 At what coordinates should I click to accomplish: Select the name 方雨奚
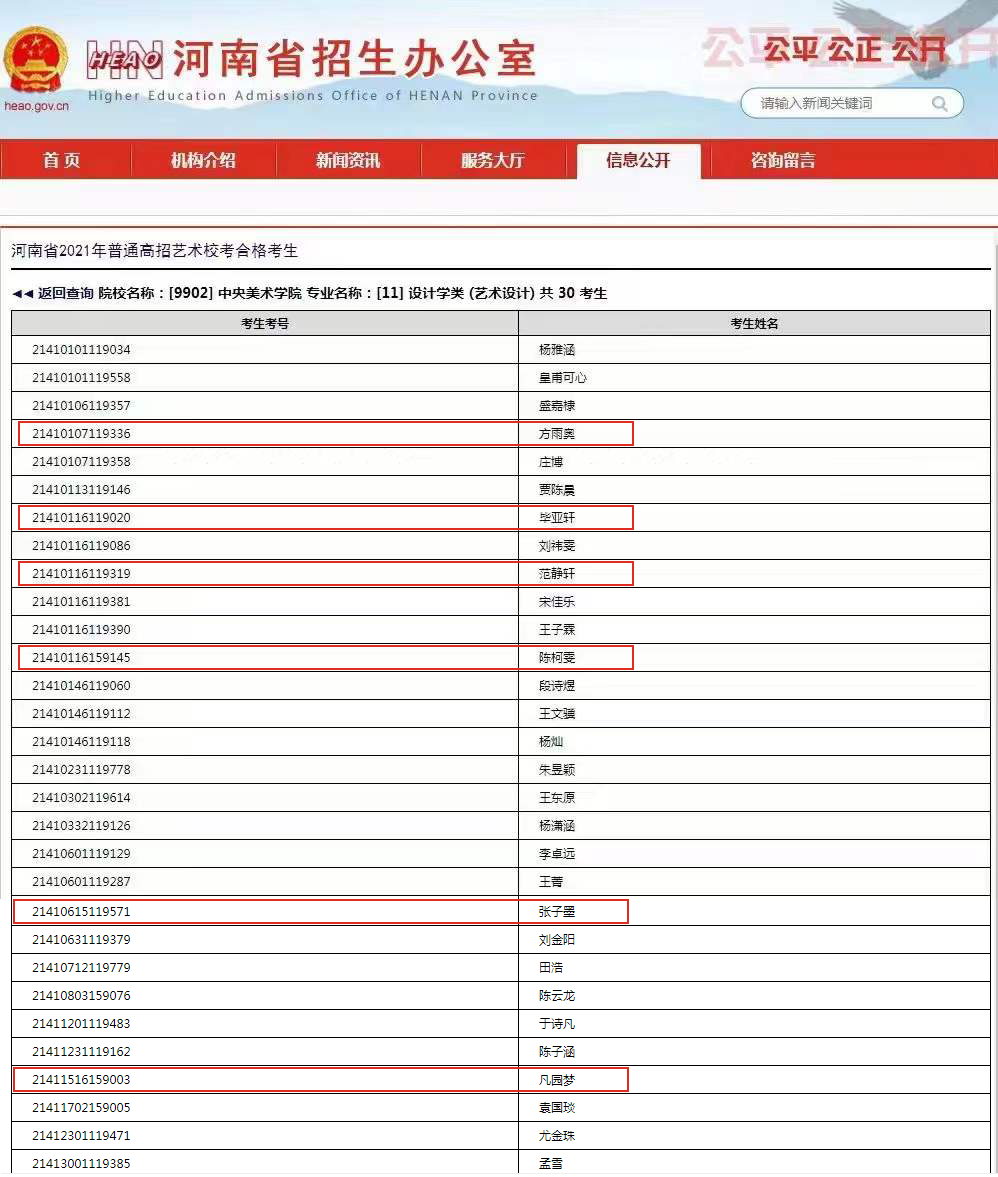tap(557, 434)
